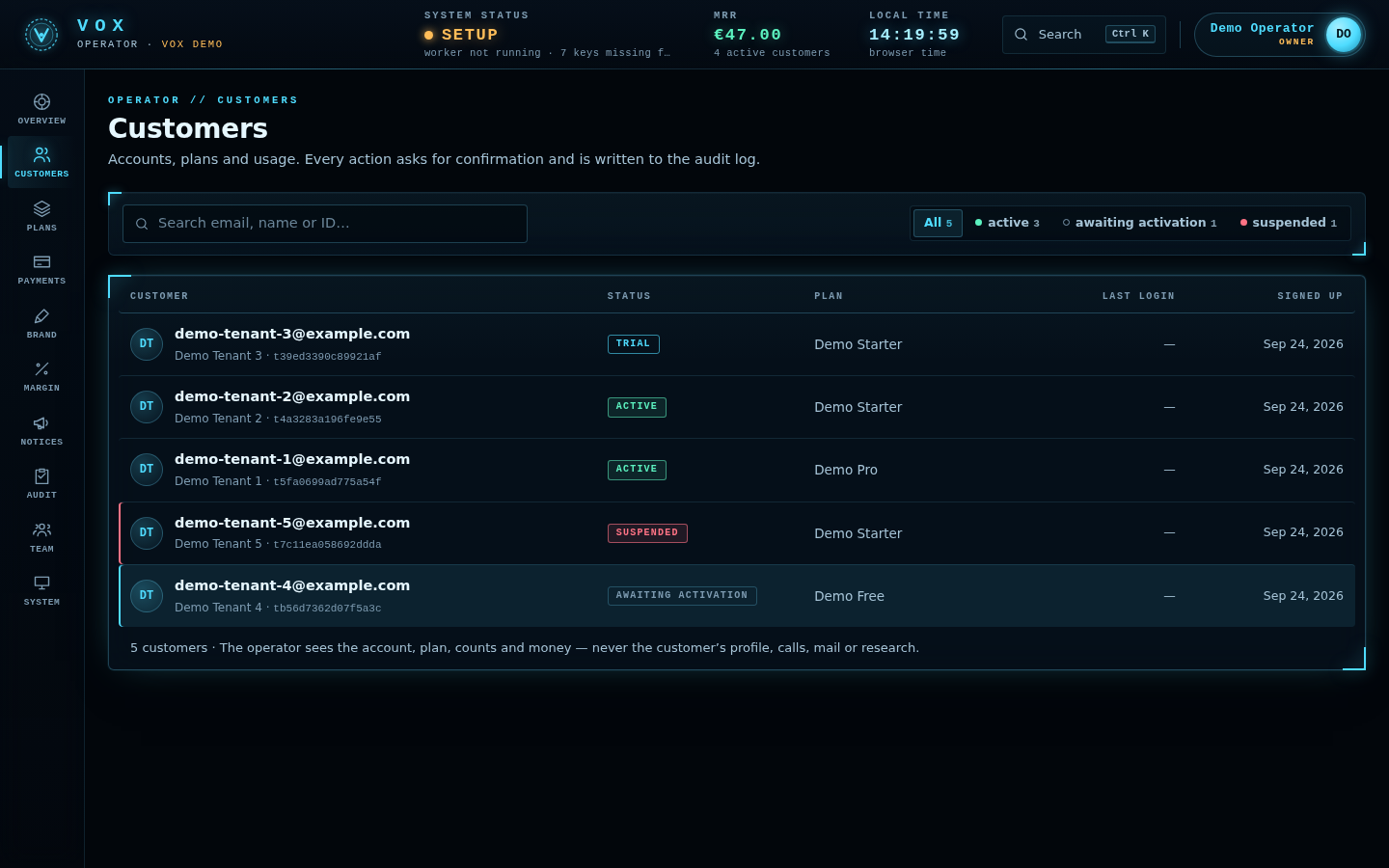
Task: Click the Ctrl K shortcut badge
Action: point(1130,34)
